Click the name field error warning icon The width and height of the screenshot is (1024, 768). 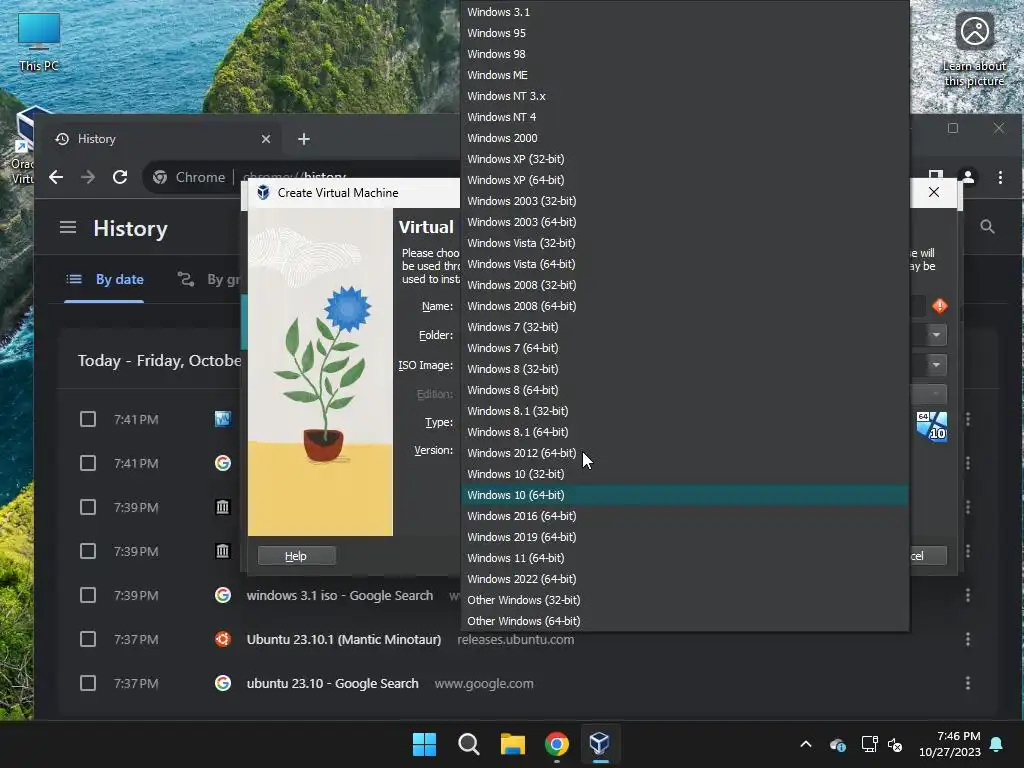click(x=940, y=306)
